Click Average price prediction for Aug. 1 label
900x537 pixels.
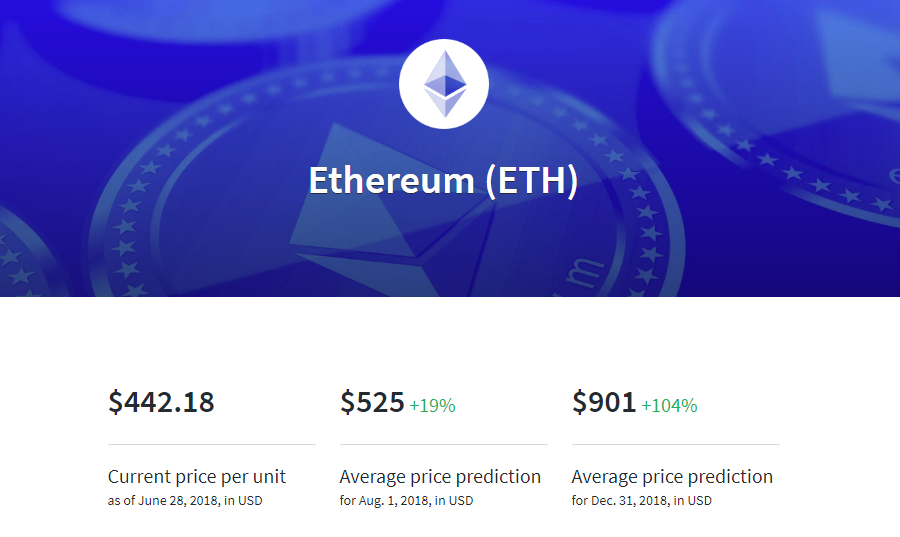coord(440,477)
